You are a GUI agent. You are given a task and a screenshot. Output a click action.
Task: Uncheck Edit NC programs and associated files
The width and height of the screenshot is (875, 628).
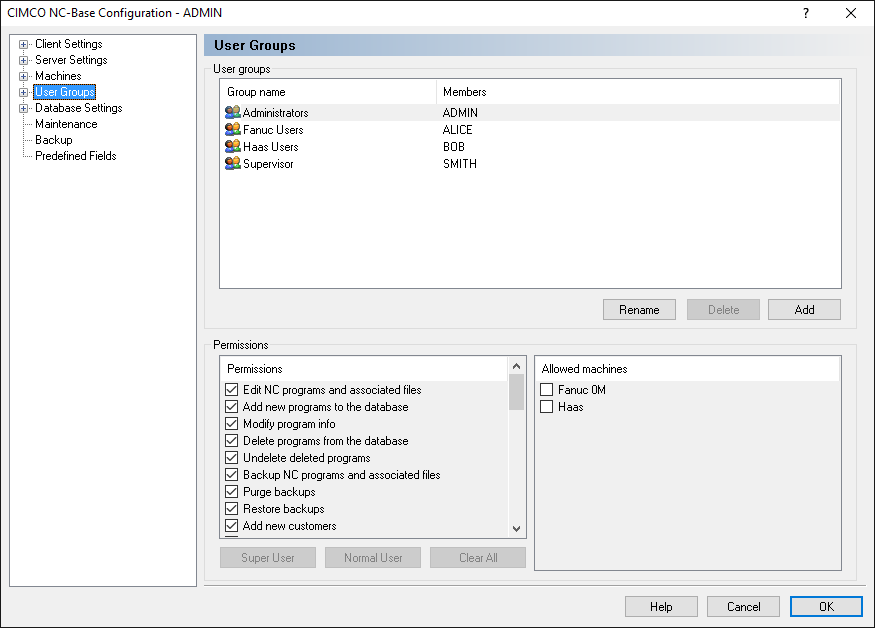click(232, 390)
